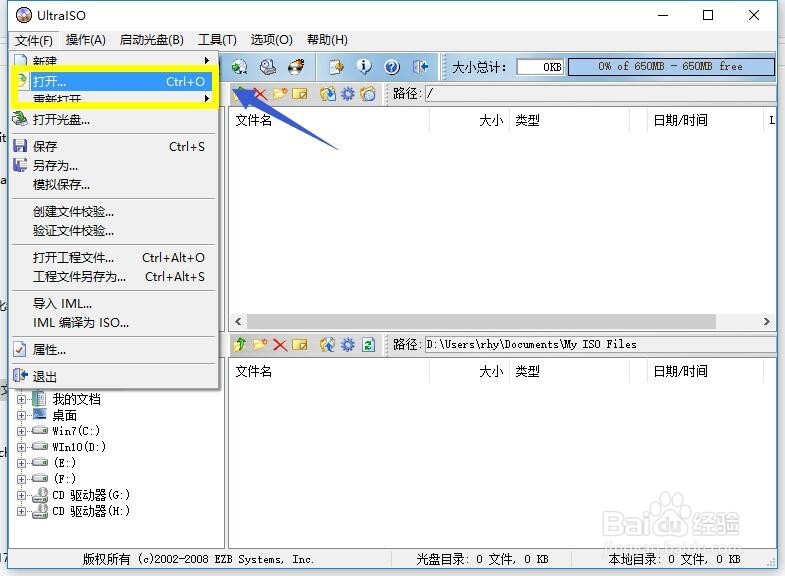
Task: Click disc label icon right of upper gear
Action: tap(368, 94)
